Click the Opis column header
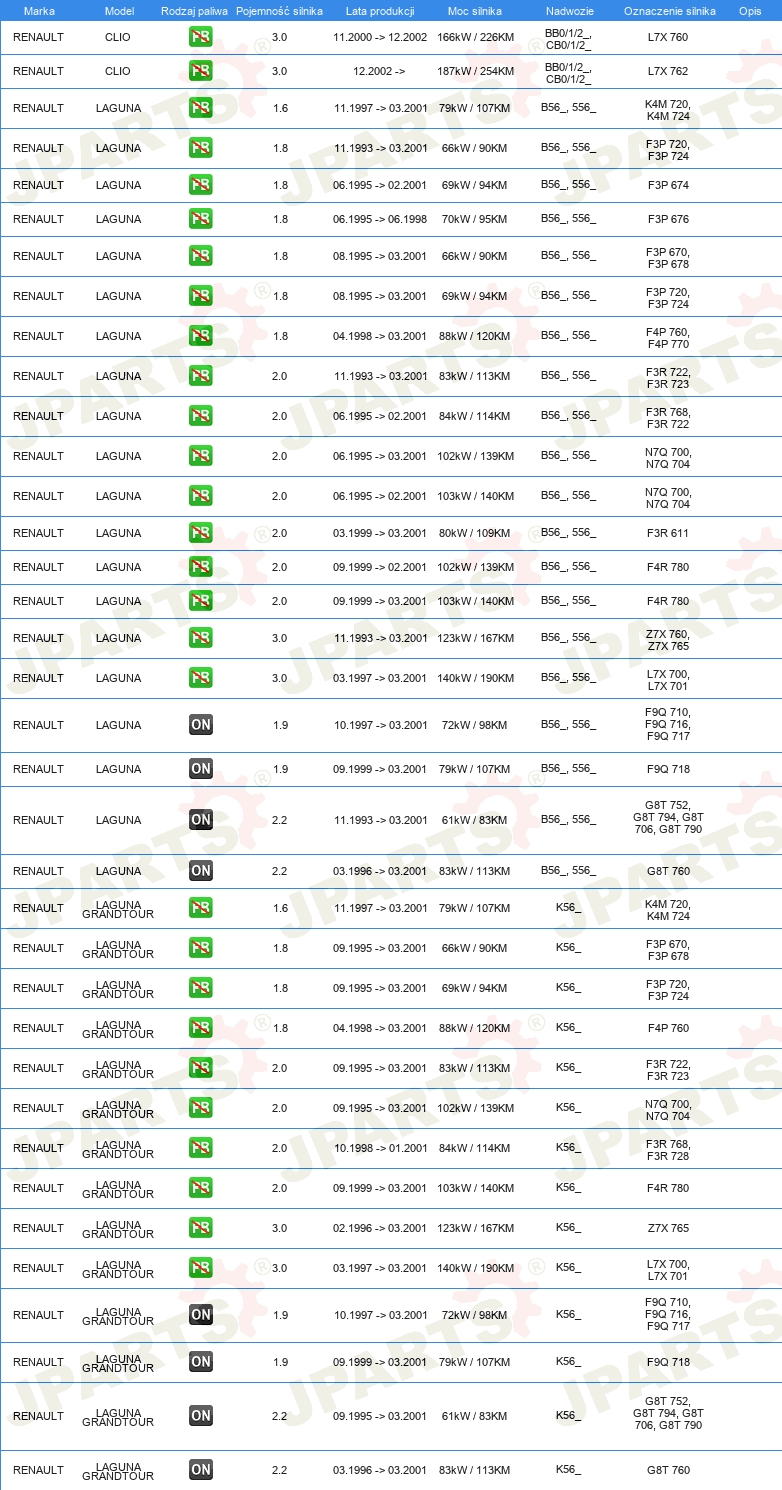Screen dimensions: 782x1490 (x=749, y=10)
